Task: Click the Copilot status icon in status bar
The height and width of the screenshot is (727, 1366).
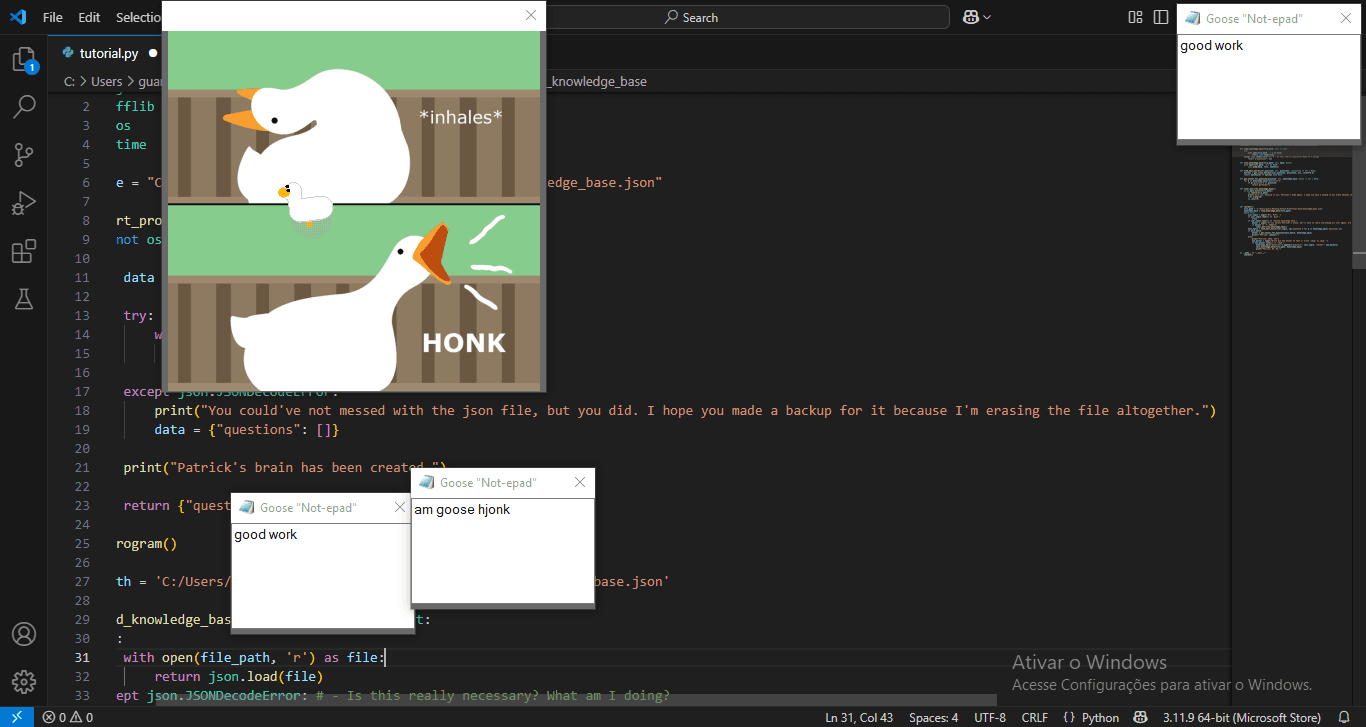Action: [x=1140, y=717]
